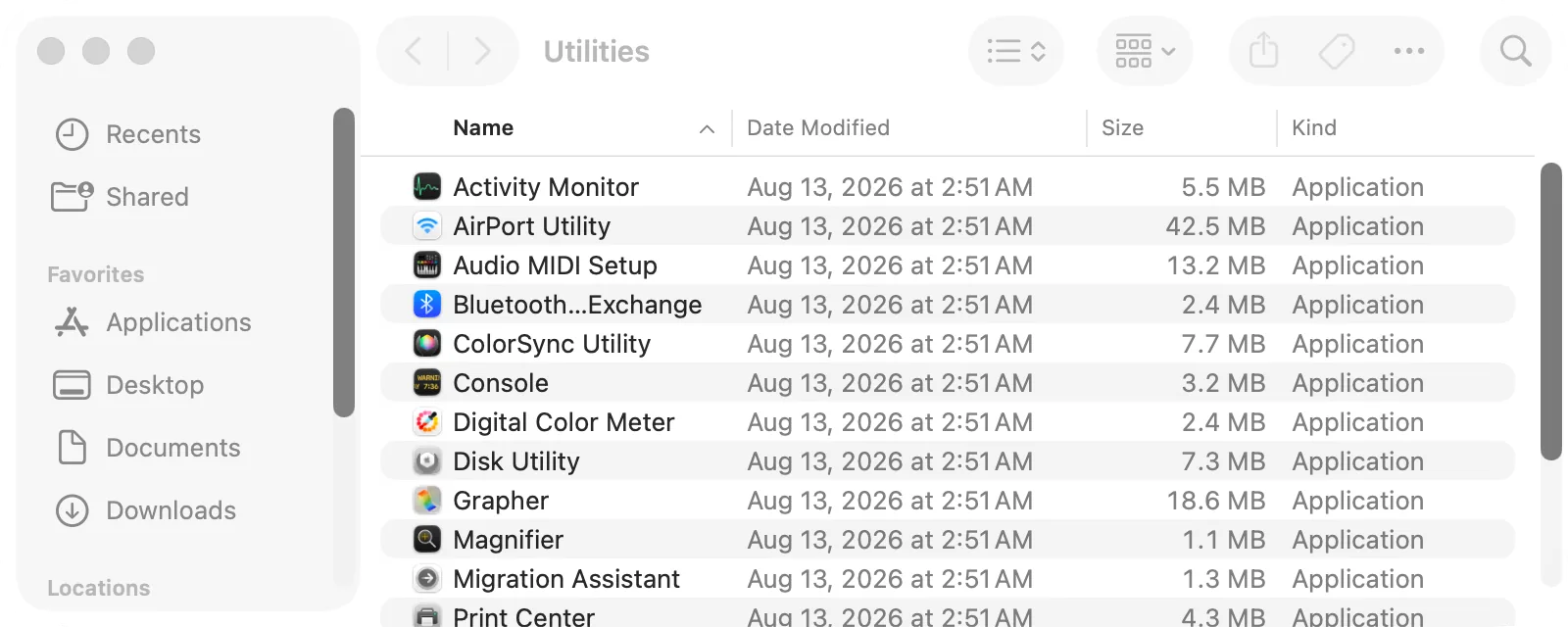Image resolution: width=1568 pixels, height=627 pixels.
Task: Select the Console file name
Action: click(x=501, y=382)
